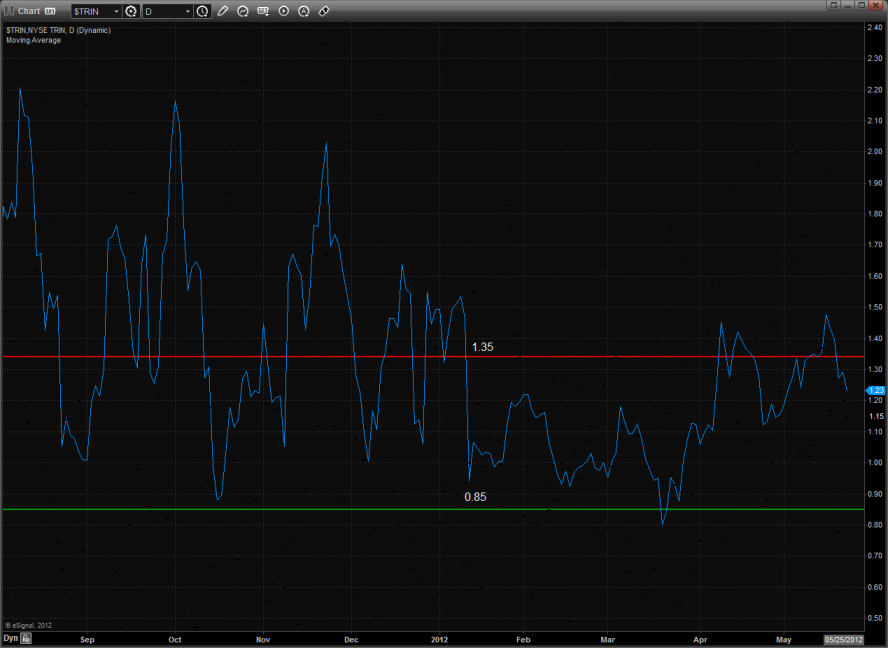Toggle the Dyn mode icon at bottom left

pos(27,637)
